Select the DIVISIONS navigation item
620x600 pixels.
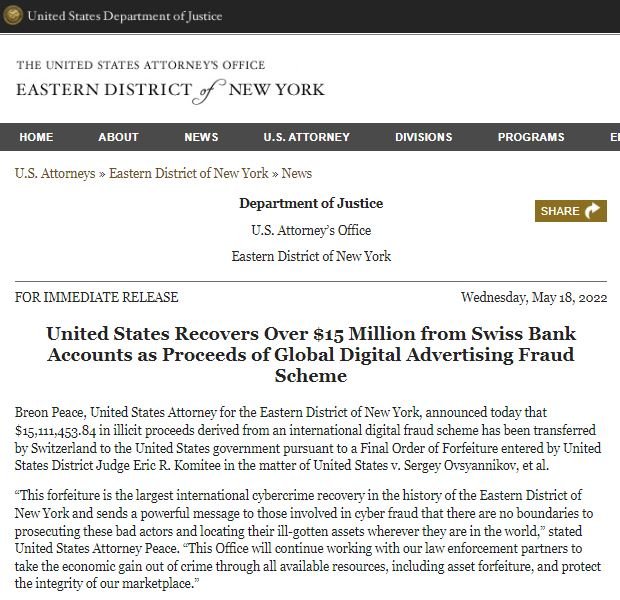[x=423, y=137]
